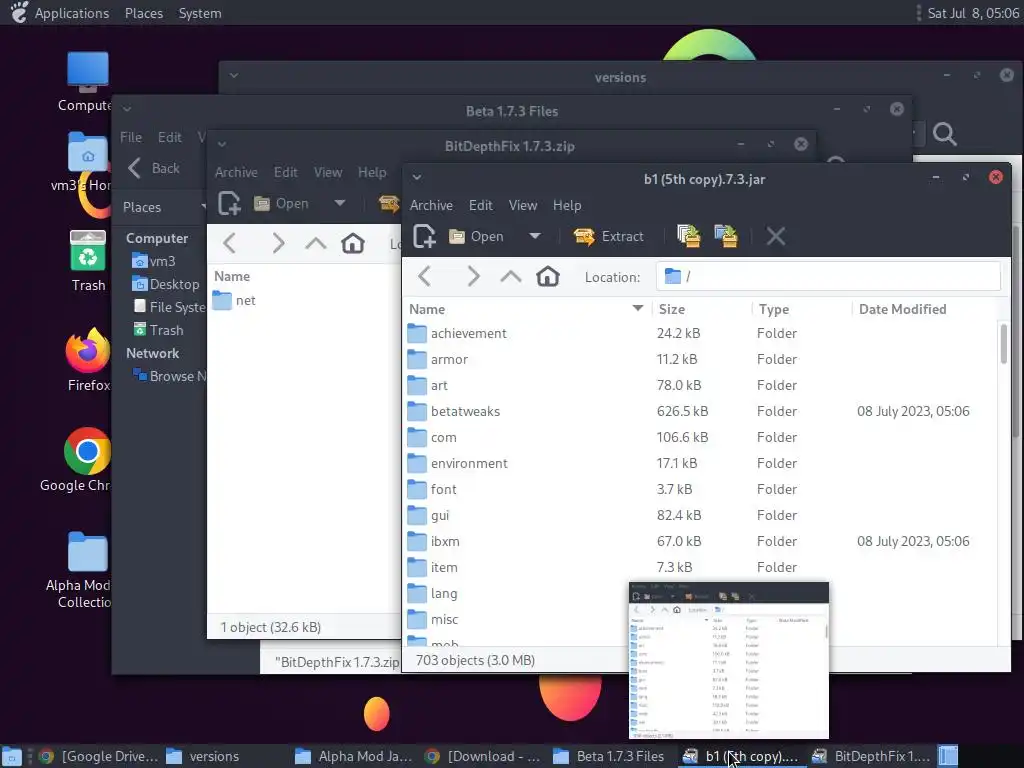
Task: Open the View menu in b1 jar window
Action: point(523,205)
